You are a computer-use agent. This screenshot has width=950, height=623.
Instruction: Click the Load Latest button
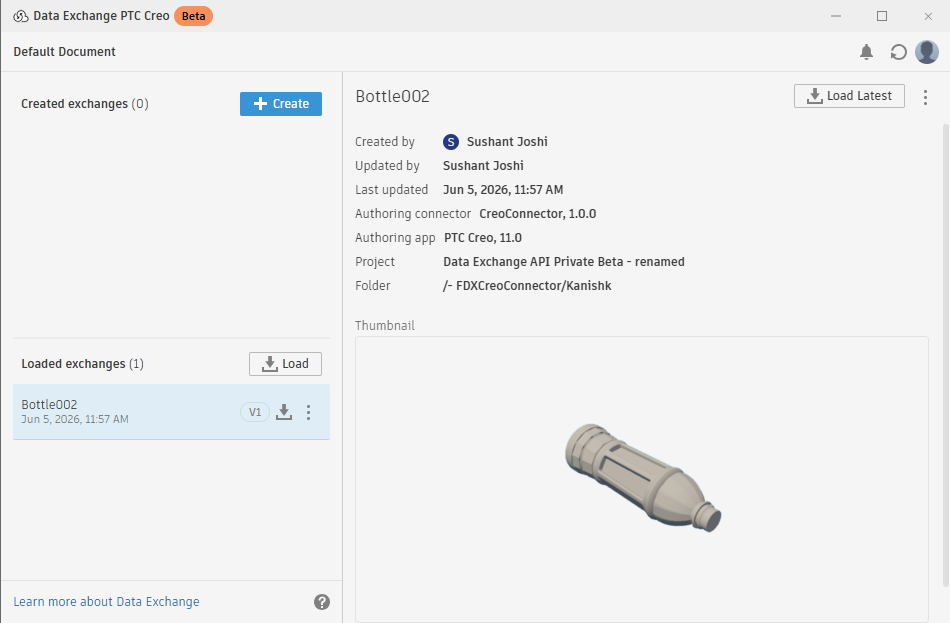pyautogui.click(x=849, y=96)
